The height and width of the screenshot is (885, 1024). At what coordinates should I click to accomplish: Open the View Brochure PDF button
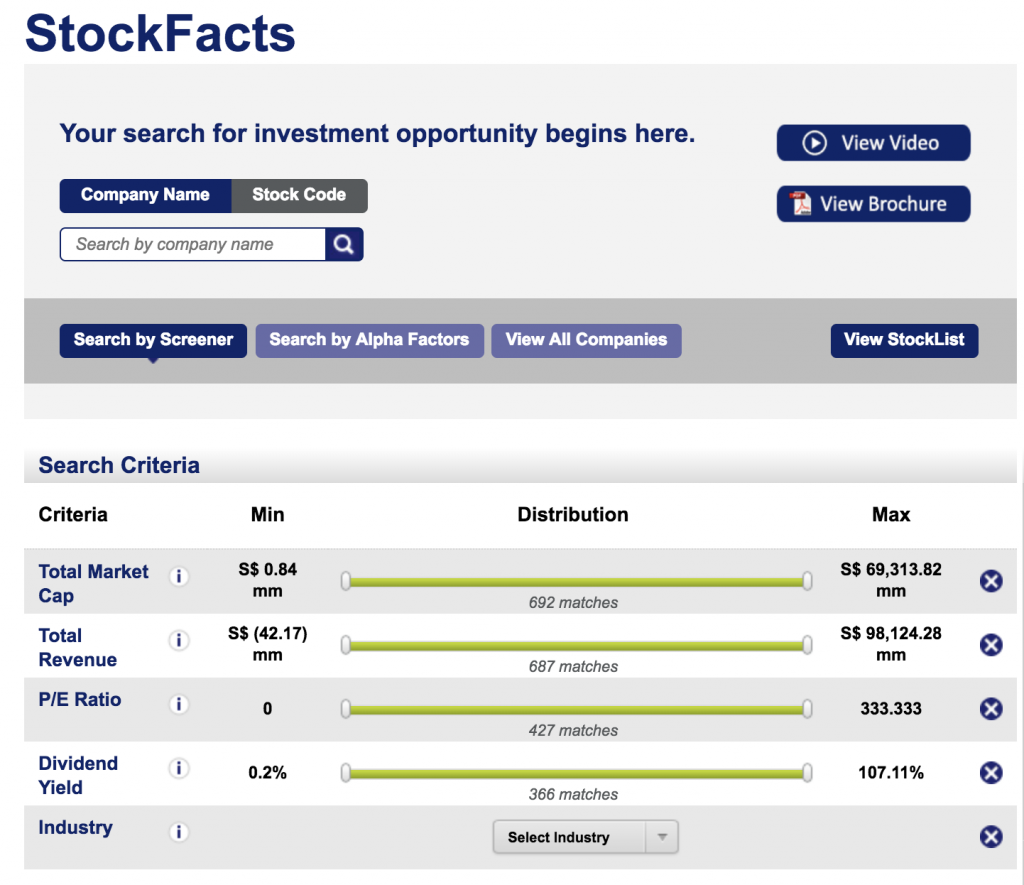[x=873, y=204]
